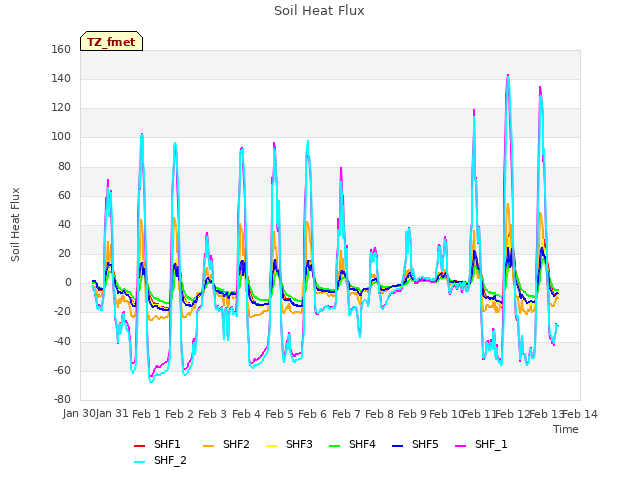Click the -40 y-axis tick label
The height and width of the screenshot is (480, 640).
pos(62,341)
